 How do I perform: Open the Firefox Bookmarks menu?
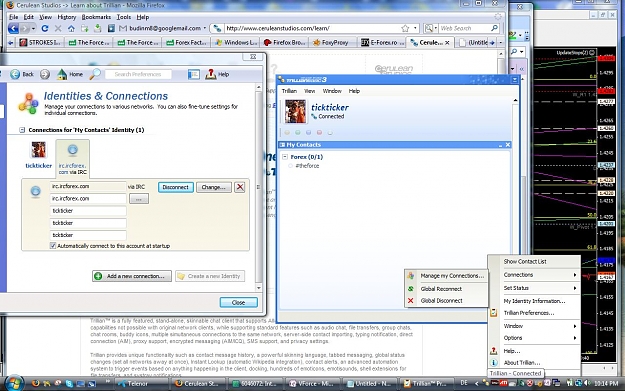tap(96, 17)
